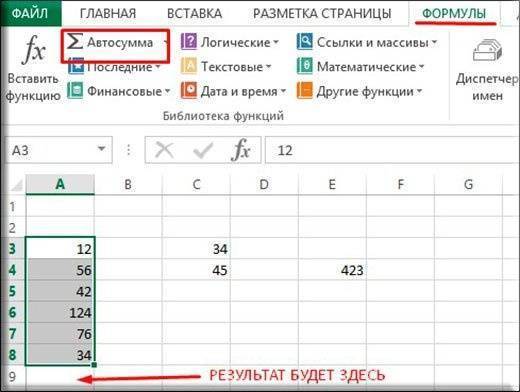Expand the Математические dropdown arrow
The image size is (520, 392).
(421, 67)
